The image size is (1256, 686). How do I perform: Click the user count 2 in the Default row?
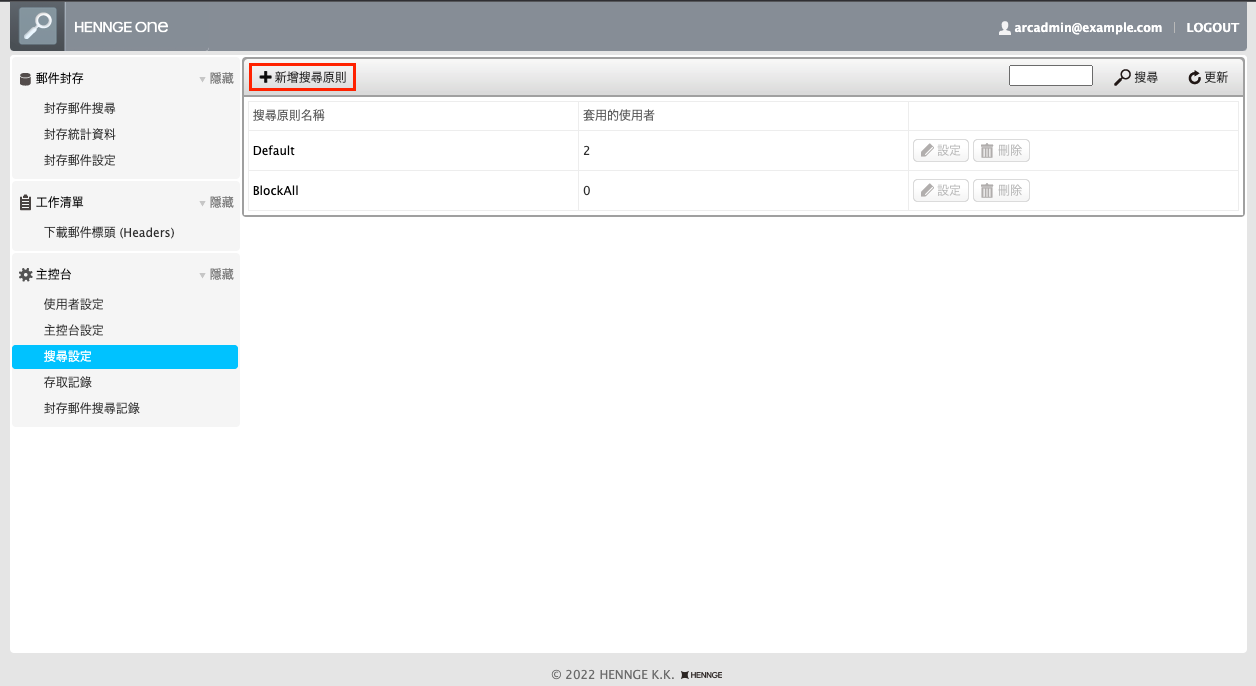[x=586, y=151]
